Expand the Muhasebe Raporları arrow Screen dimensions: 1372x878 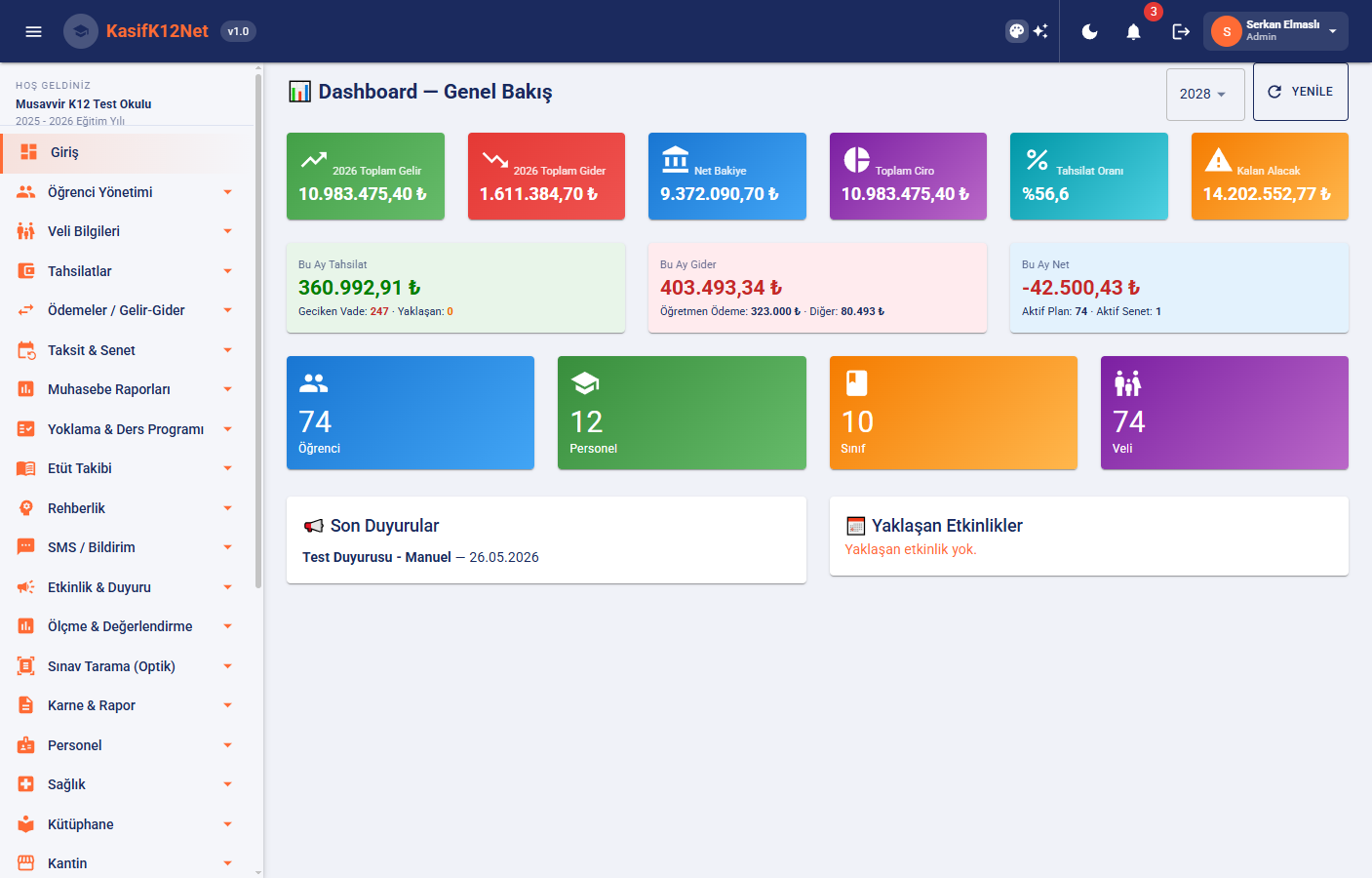[227, 389]
